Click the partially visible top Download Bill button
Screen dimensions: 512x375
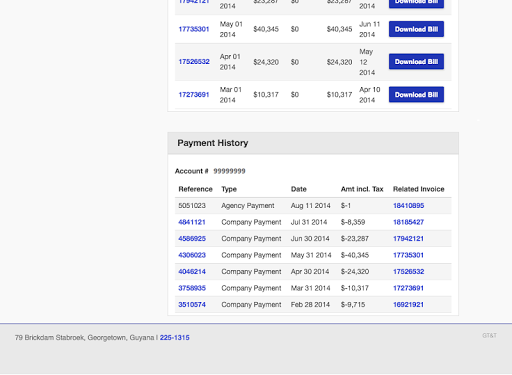[416, 3]
